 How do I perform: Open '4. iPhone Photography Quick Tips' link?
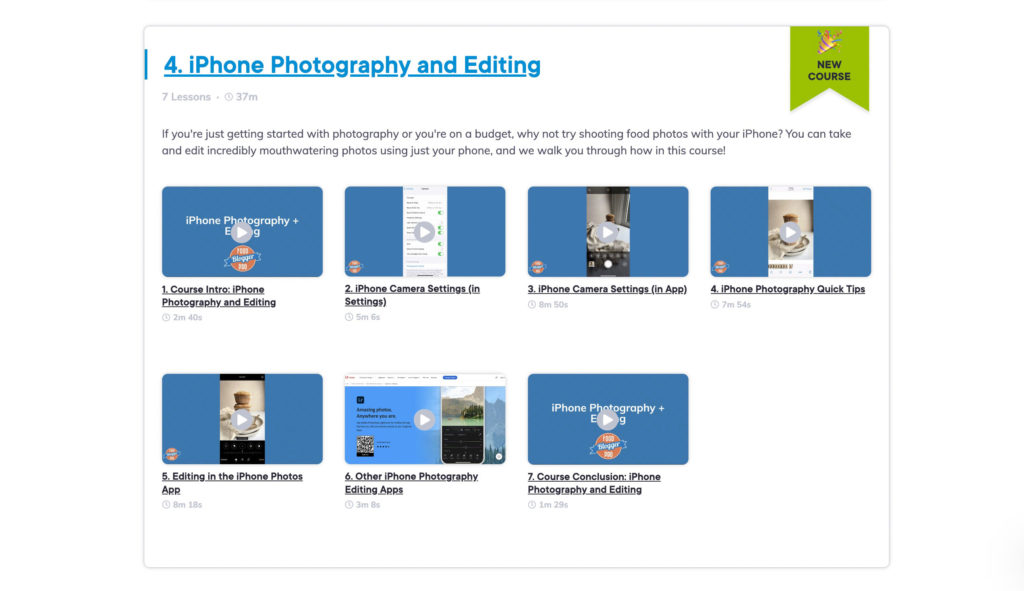tap(788, 289)
